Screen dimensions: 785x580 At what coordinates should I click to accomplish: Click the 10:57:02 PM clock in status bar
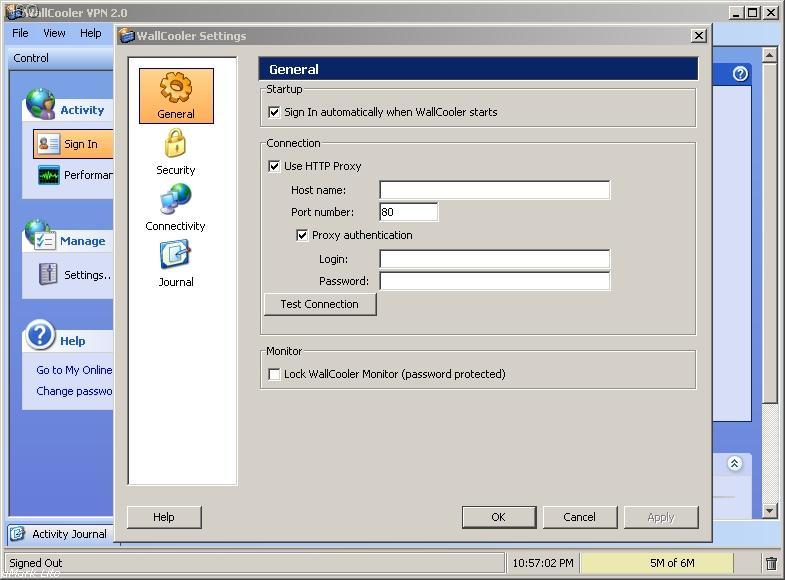[543, 563]
